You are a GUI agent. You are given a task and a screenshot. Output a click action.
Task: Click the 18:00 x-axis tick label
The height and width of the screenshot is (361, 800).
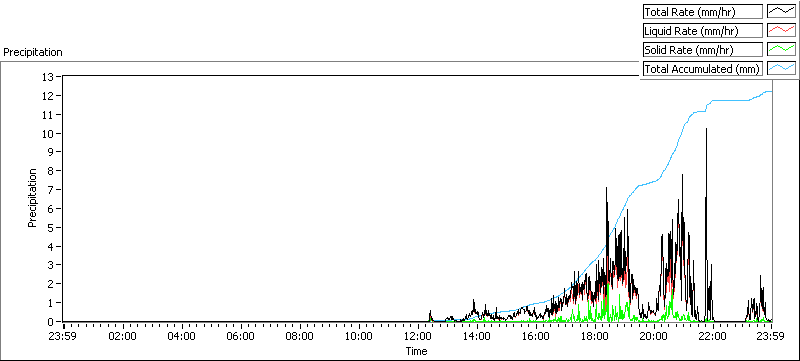click(594, 336)
